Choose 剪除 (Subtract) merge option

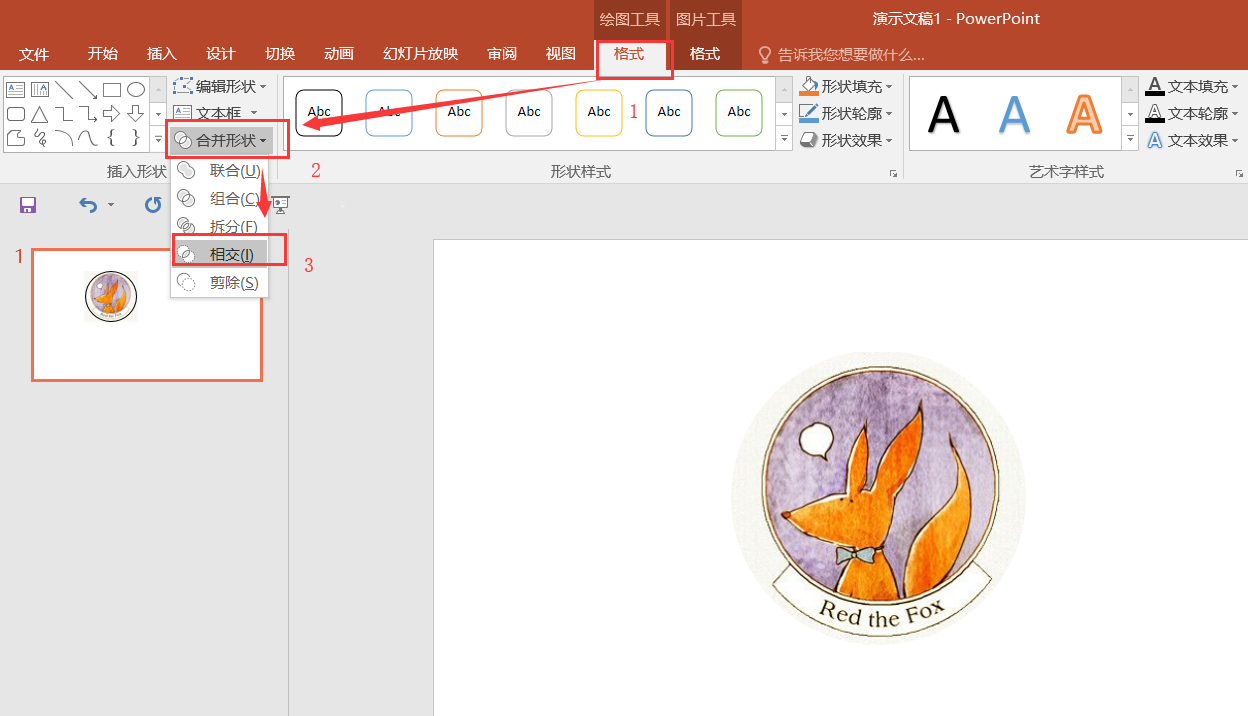click(x=224, y=283)
